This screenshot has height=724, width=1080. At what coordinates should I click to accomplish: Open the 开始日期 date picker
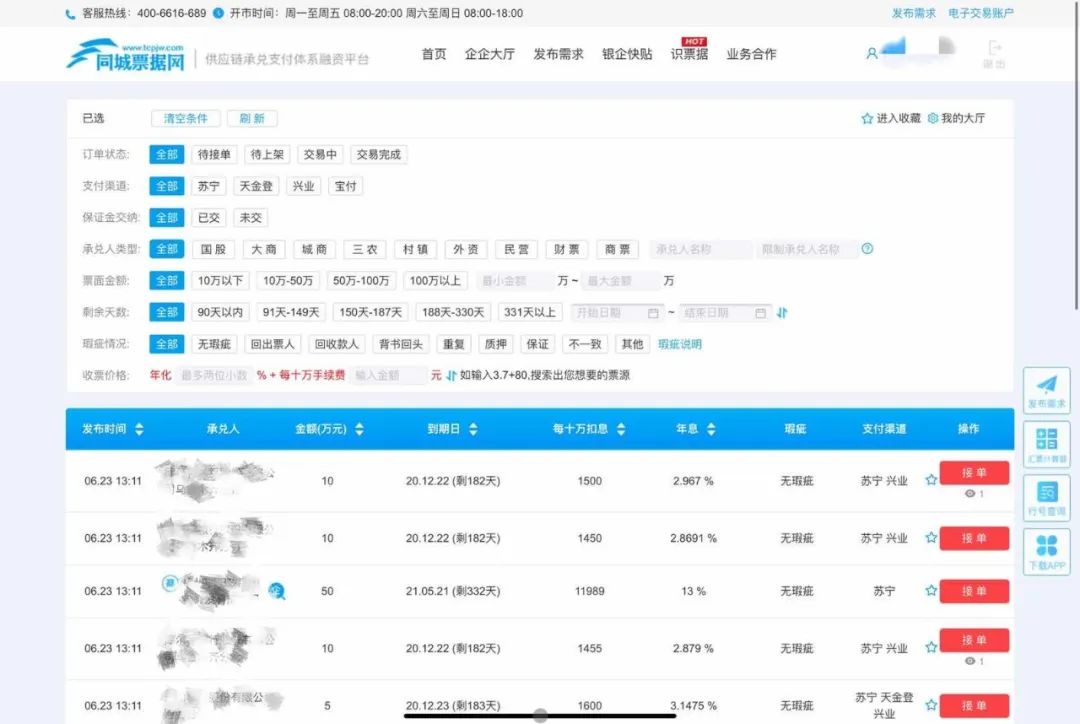point(616,312)
